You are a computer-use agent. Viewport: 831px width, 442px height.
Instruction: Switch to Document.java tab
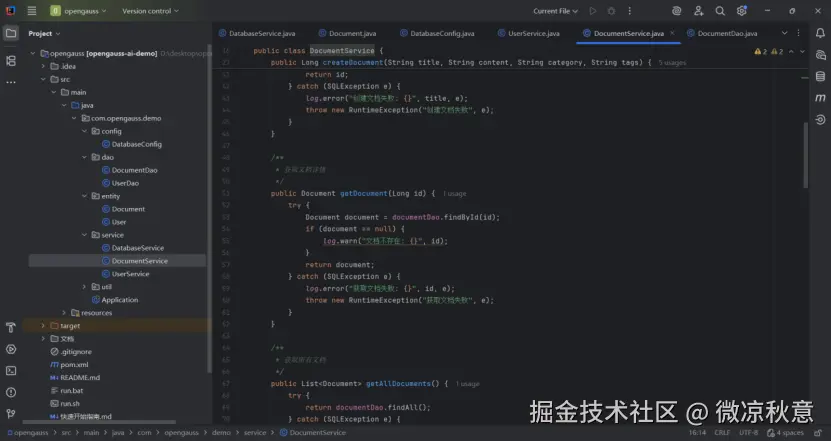tap(347, 33)
